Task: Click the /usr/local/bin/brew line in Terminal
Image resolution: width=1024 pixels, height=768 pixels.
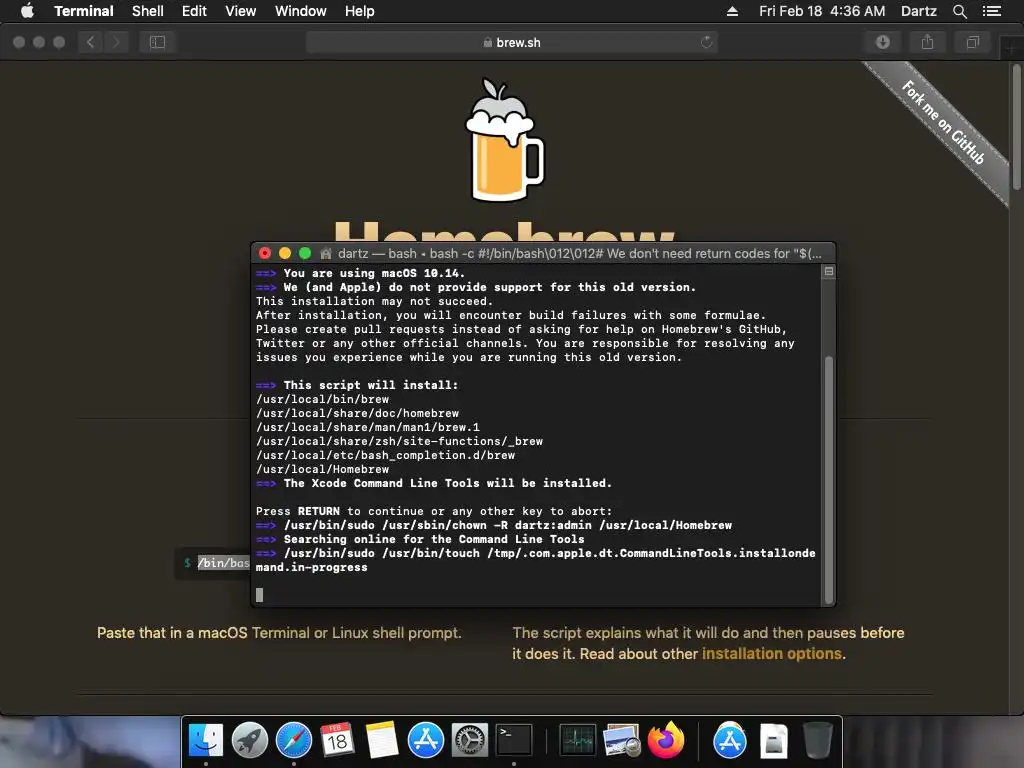Action: (x=323, y=399)
